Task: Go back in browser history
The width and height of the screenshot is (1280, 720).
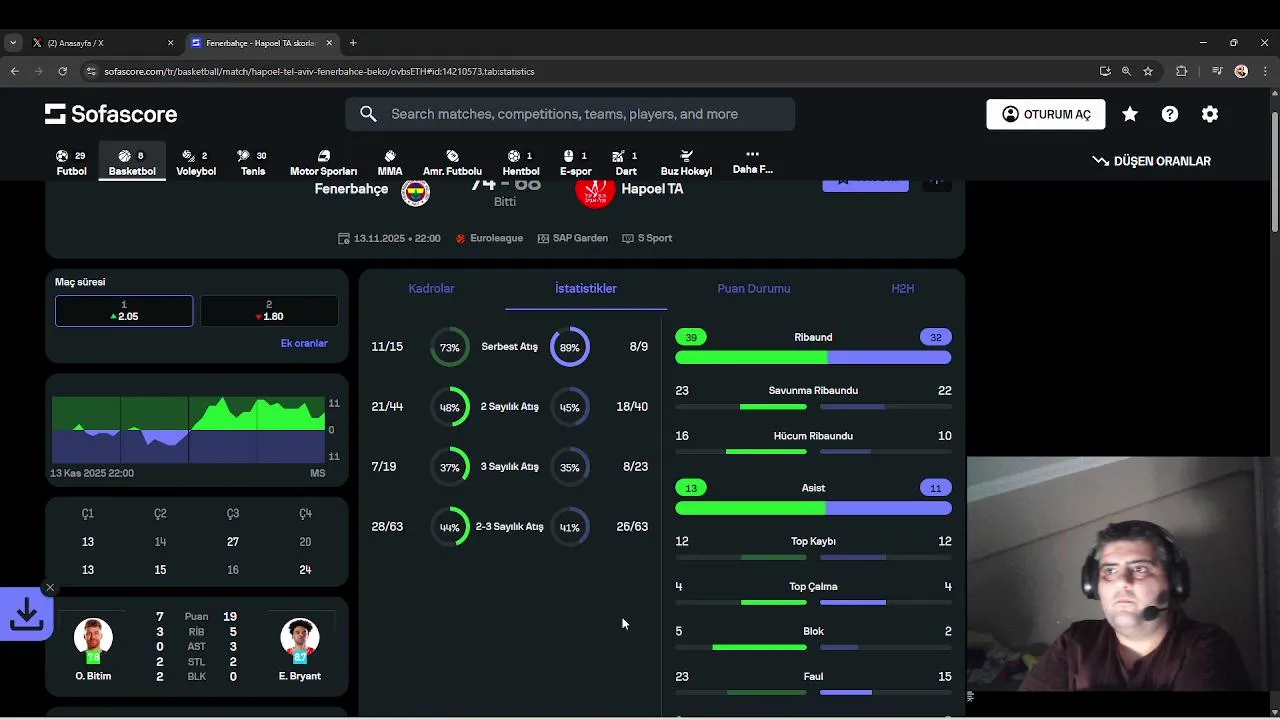Action: coord(14,71)
